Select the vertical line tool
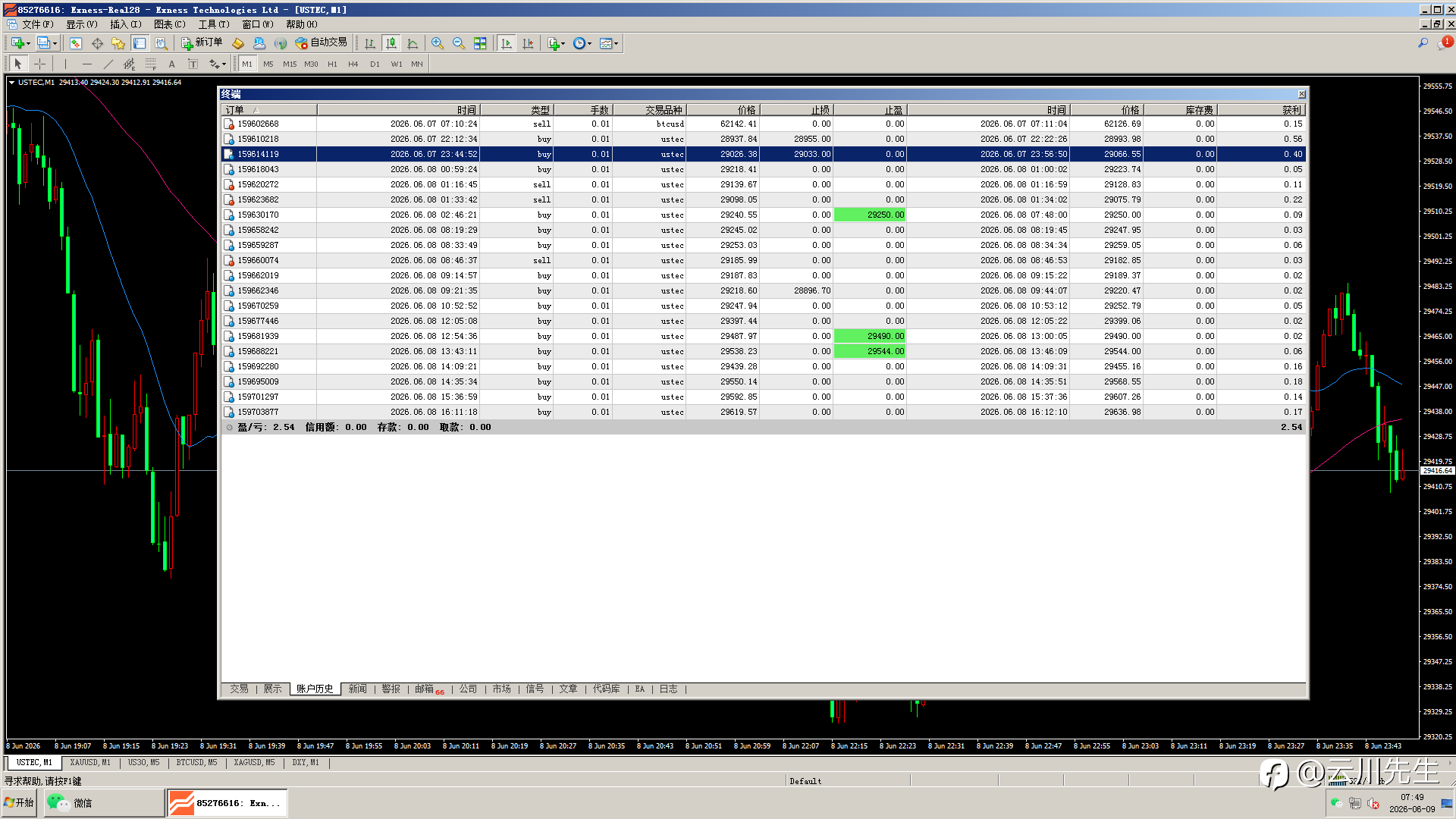The width and height of the screenshot is (1456, 819). click(65, 64)
